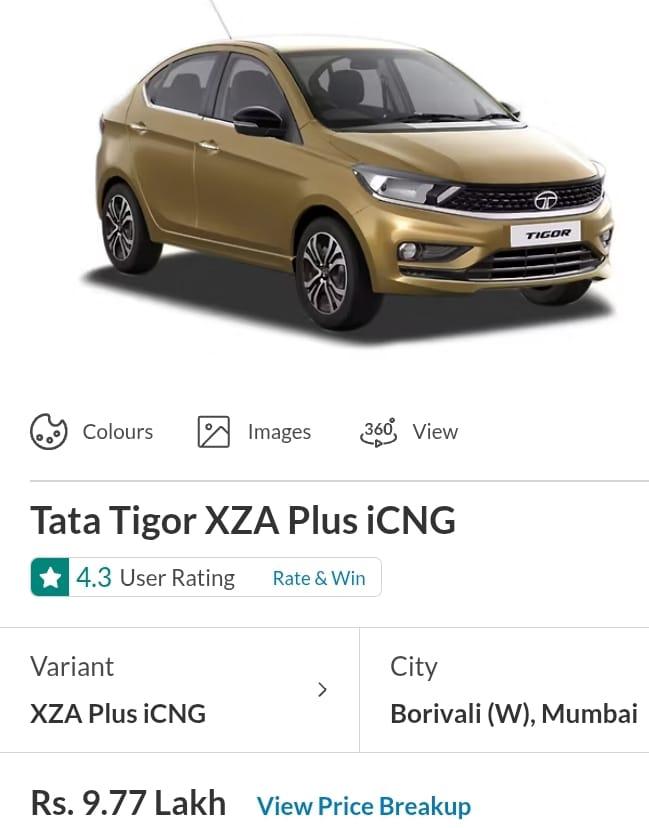This screenshot has height=828, width=649.
Task: Click the Rs. 9.77 Lakh price
Action: [128, 804]
